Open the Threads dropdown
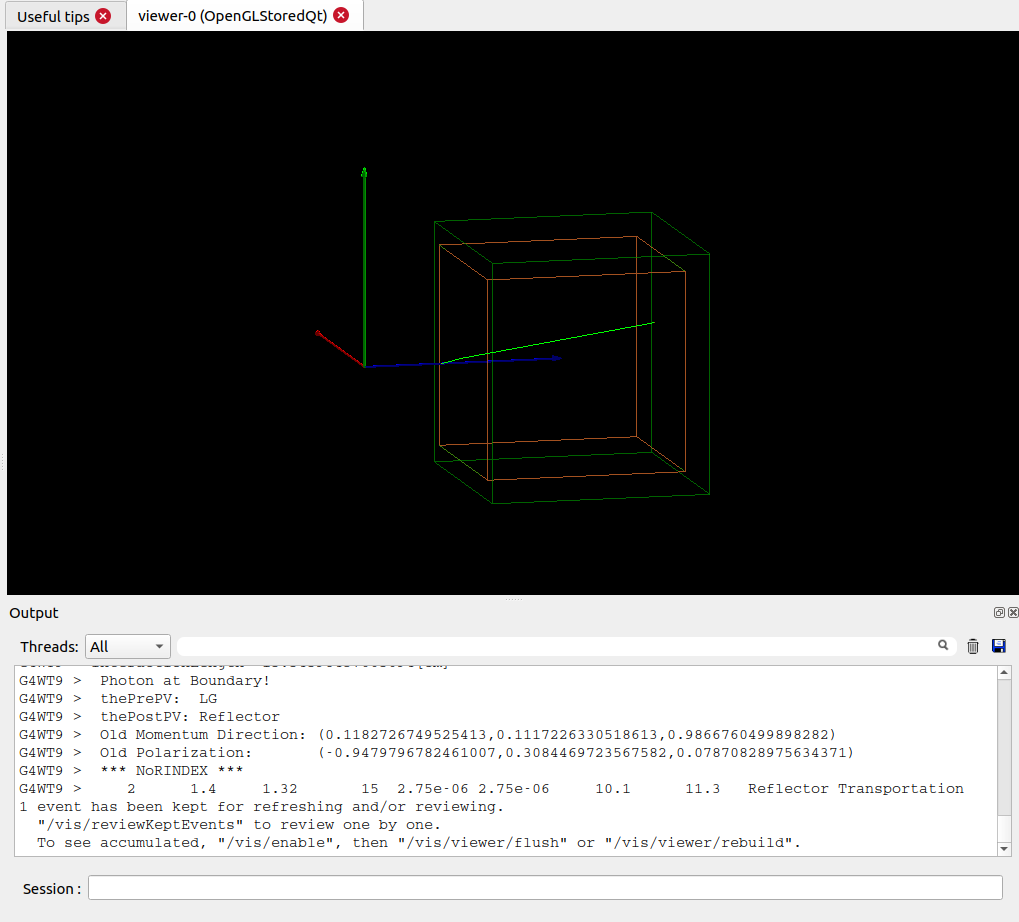The width and height of the screenshot is (1019, 922). [x=128, y=647]
